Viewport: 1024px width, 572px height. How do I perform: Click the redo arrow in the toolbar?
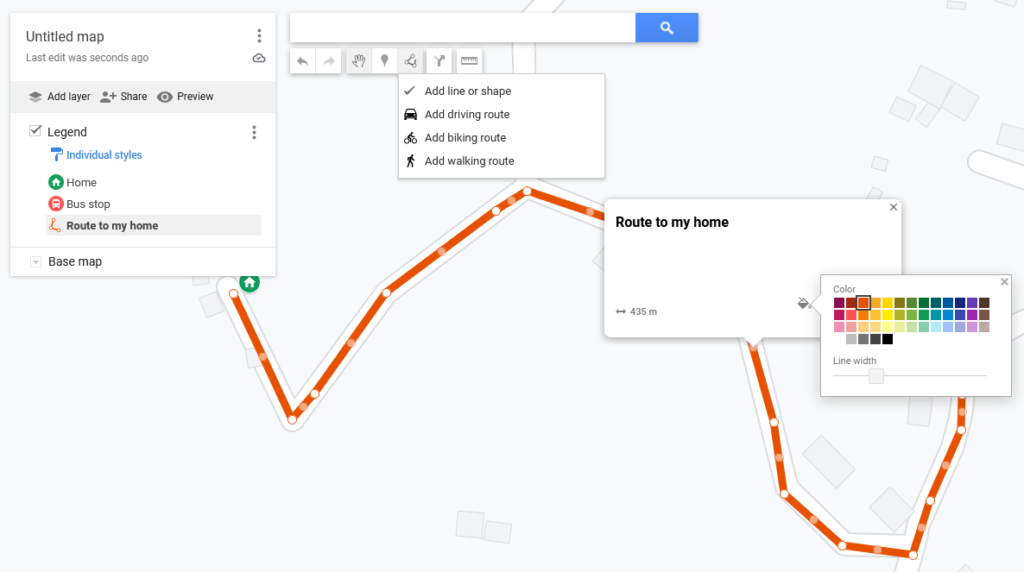[x=328, y=61]
